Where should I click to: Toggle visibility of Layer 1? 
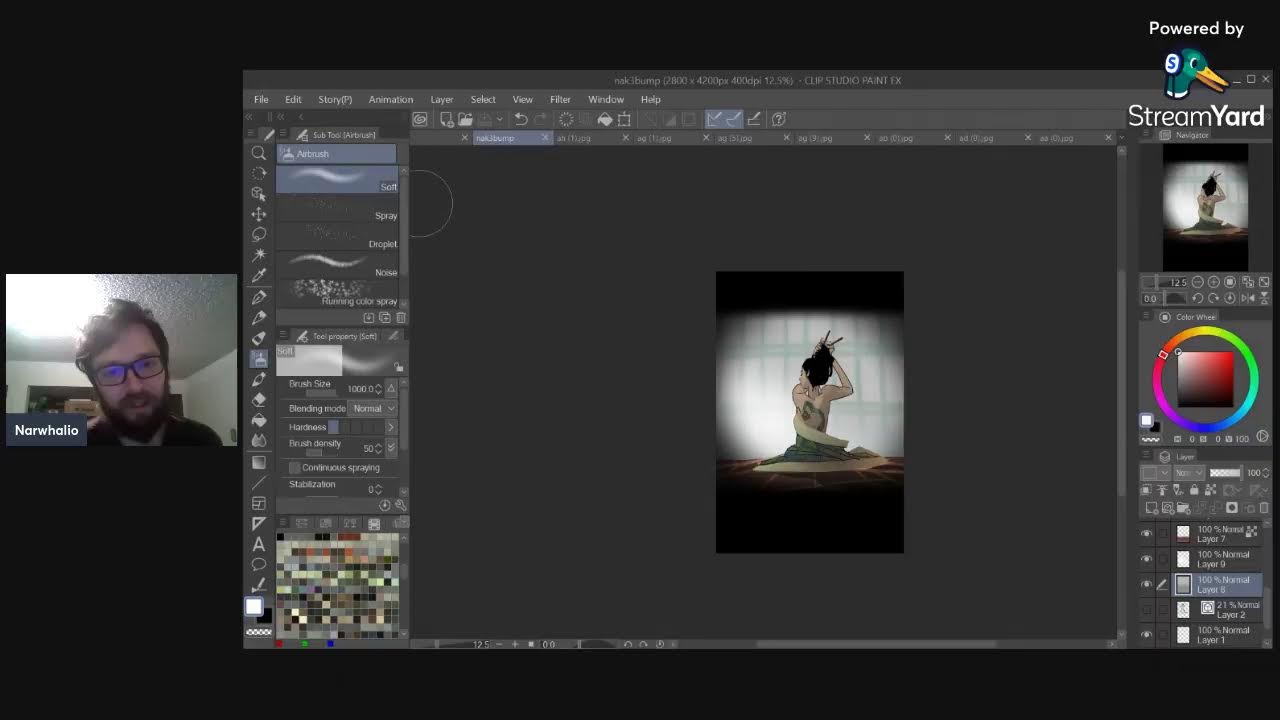tap(1146, 634)
